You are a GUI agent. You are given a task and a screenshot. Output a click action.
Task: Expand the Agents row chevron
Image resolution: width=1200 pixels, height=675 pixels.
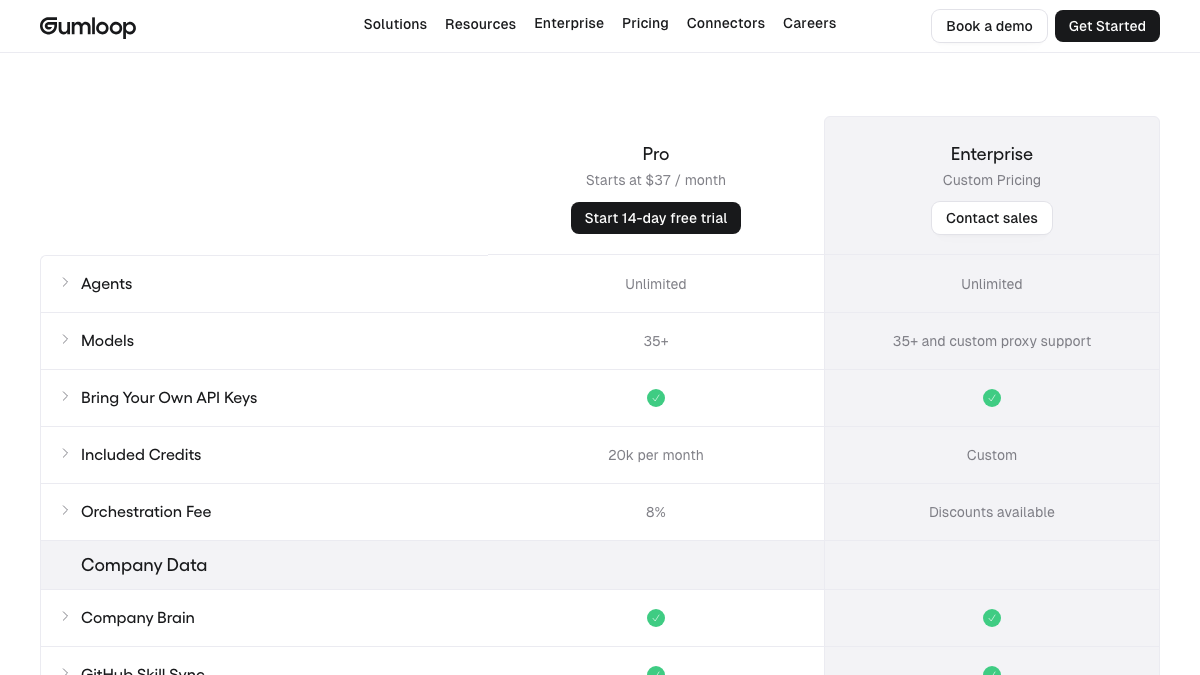(65, 283)
